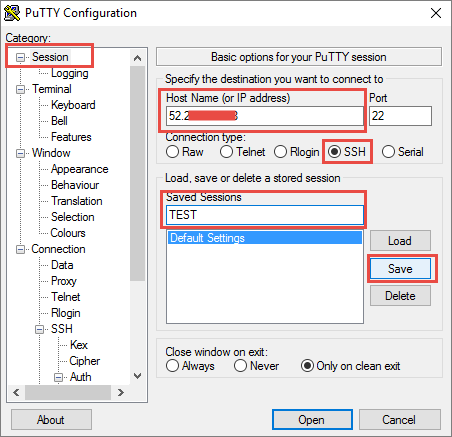
Task: Open the Kex settings category
Action: 79,345
